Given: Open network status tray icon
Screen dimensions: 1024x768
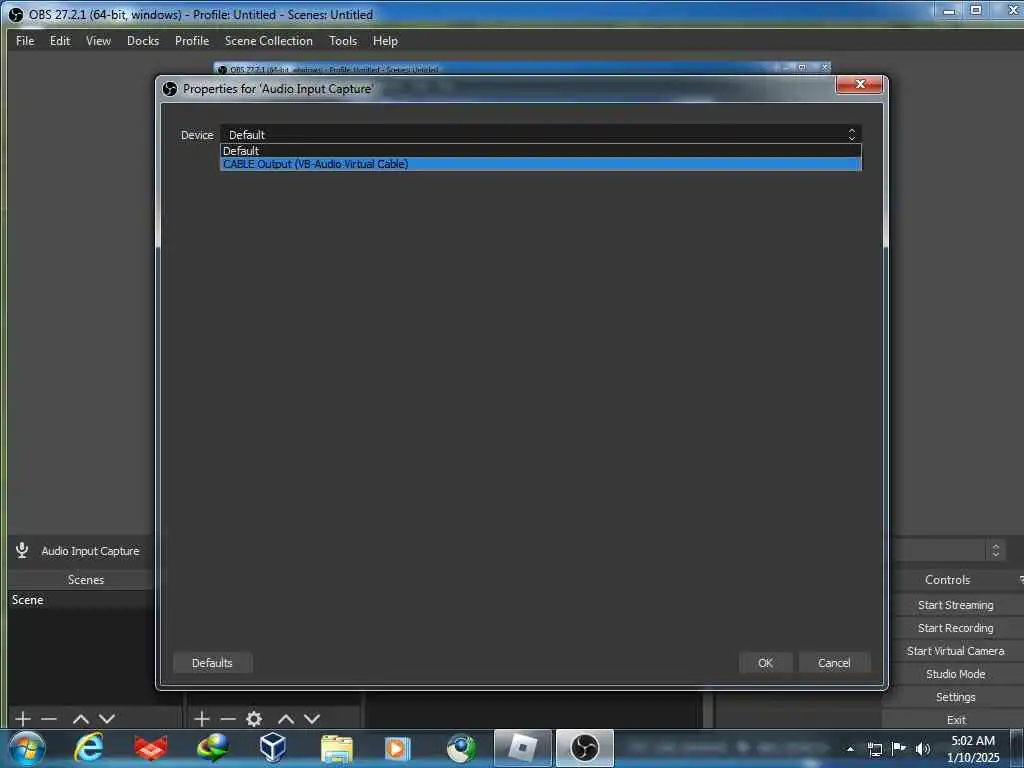Looking at the screenshot, I should pos(875,749).
